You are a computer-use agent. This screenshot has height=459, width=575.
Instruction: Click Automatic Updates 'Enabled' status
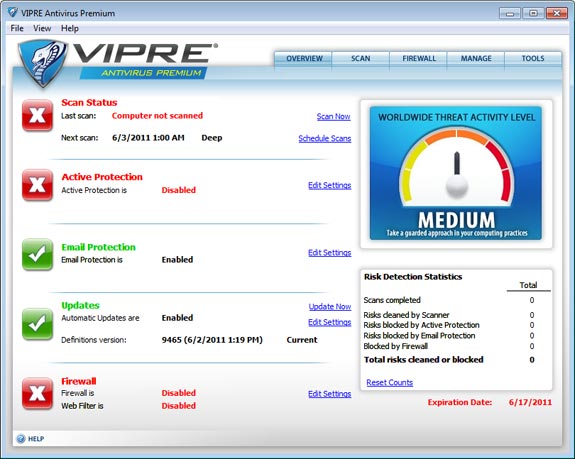[177, 318]
